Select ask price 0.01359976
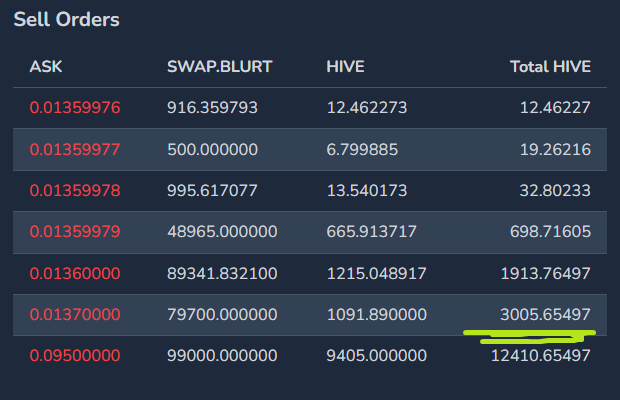Image resolution: width=620 pixels, height=400 pixels. [x=75, y=108]
